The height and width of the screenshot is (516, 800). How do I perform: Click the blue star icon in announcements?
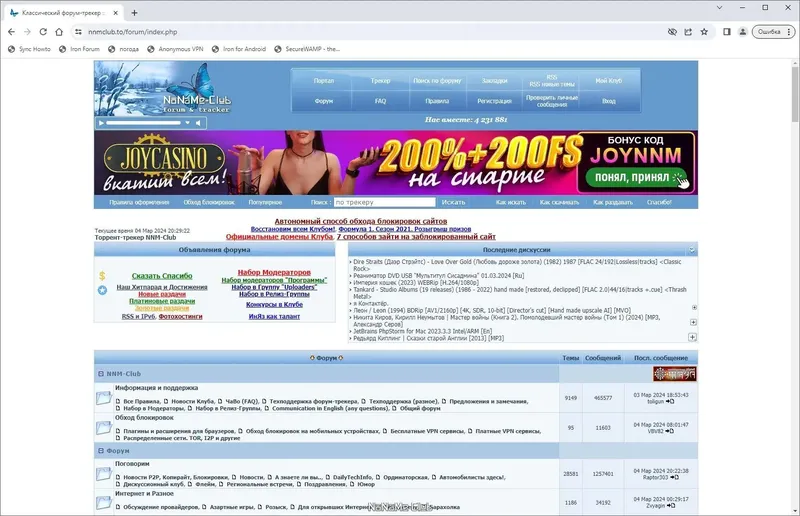[103, 290]
